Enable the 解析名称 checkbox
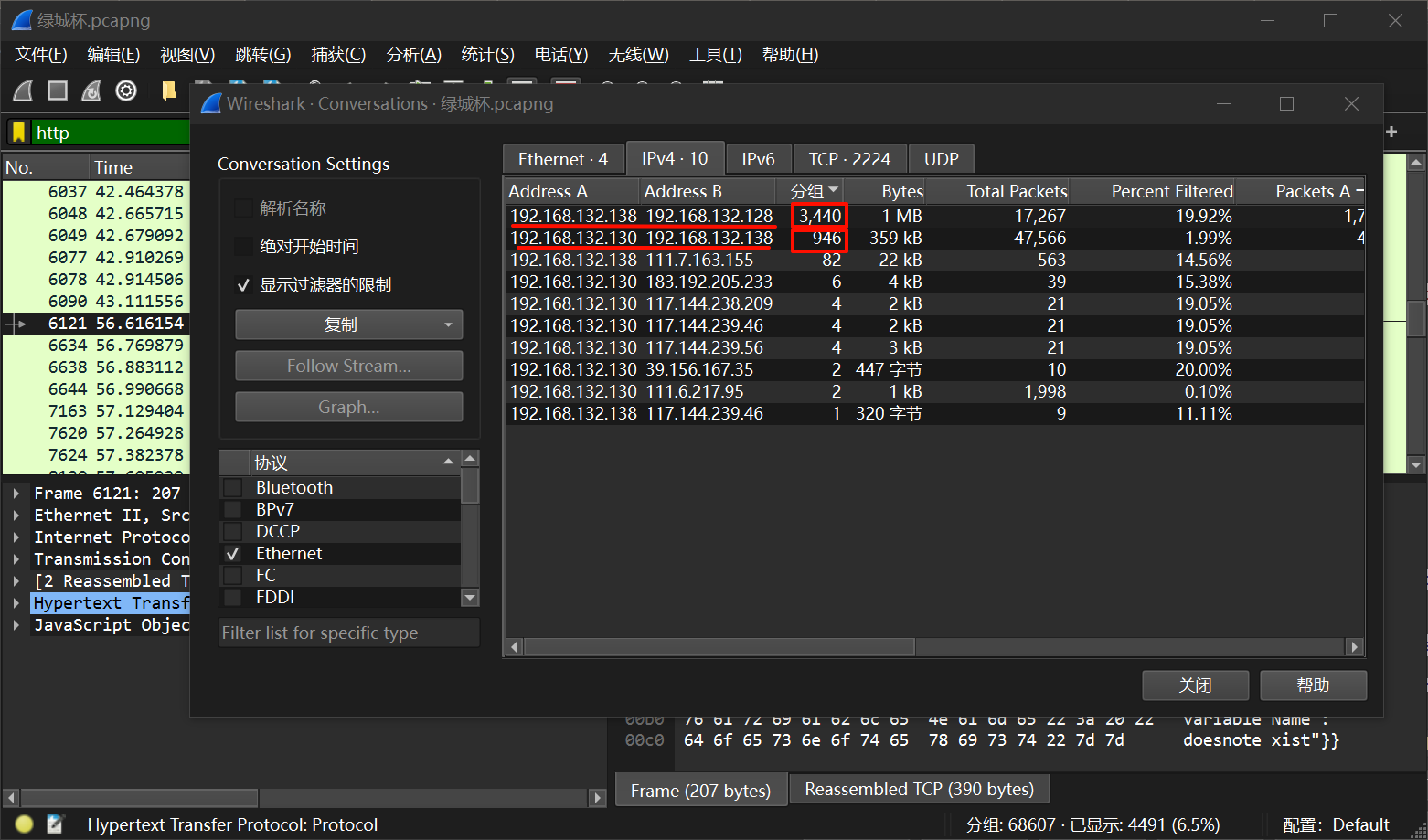 coord(244,208)
